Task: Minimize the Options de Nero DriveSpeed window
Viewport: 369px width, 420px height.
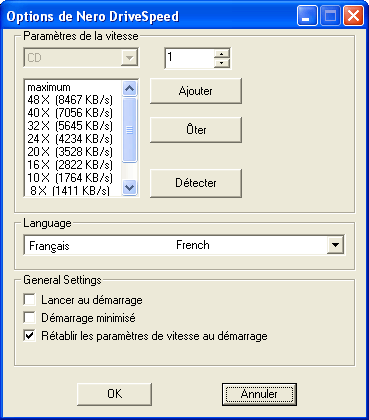Action: 307,16
